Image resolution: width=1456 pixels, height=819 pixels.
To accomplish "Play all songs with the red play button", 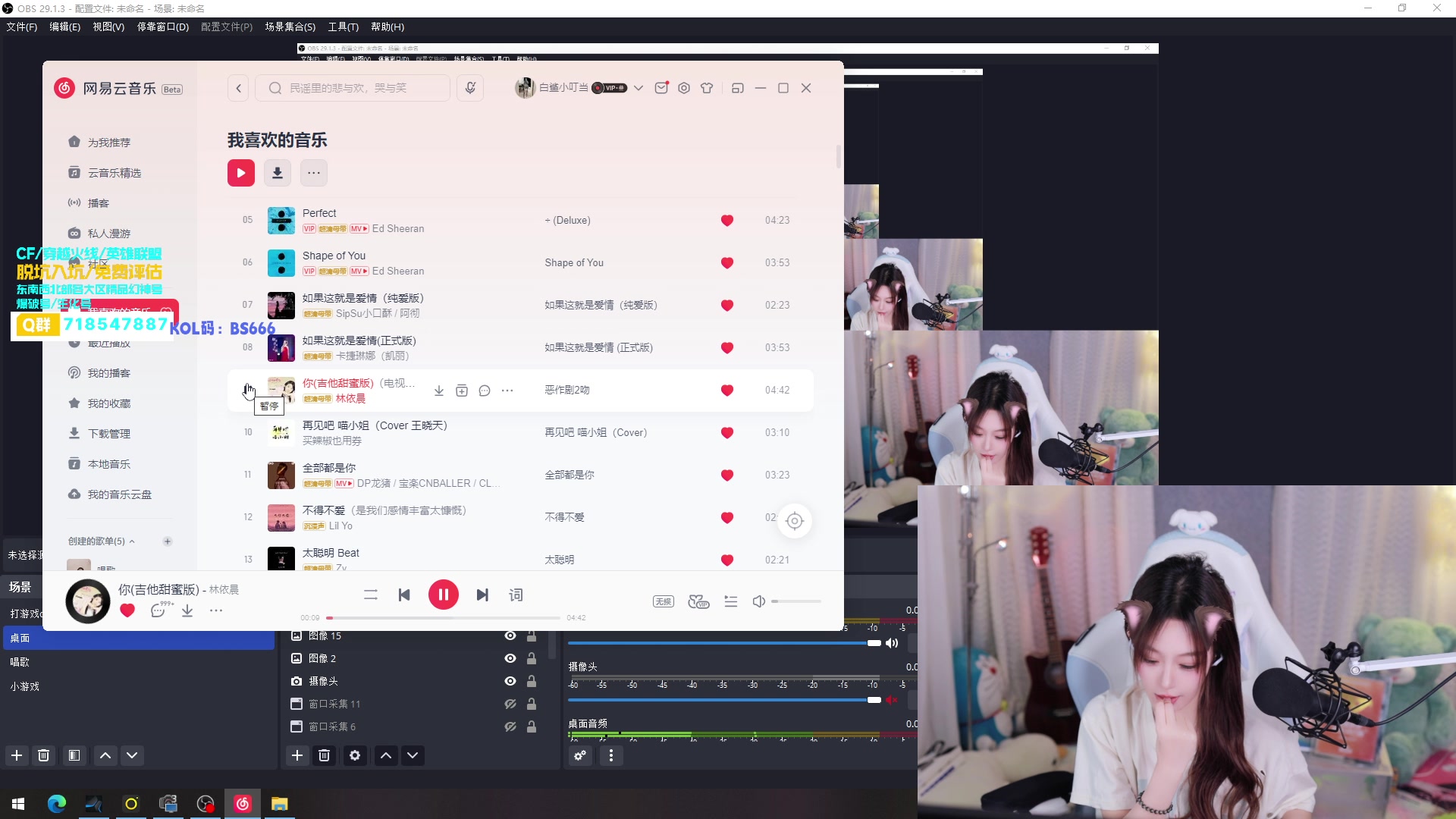I will click(241, 173).
